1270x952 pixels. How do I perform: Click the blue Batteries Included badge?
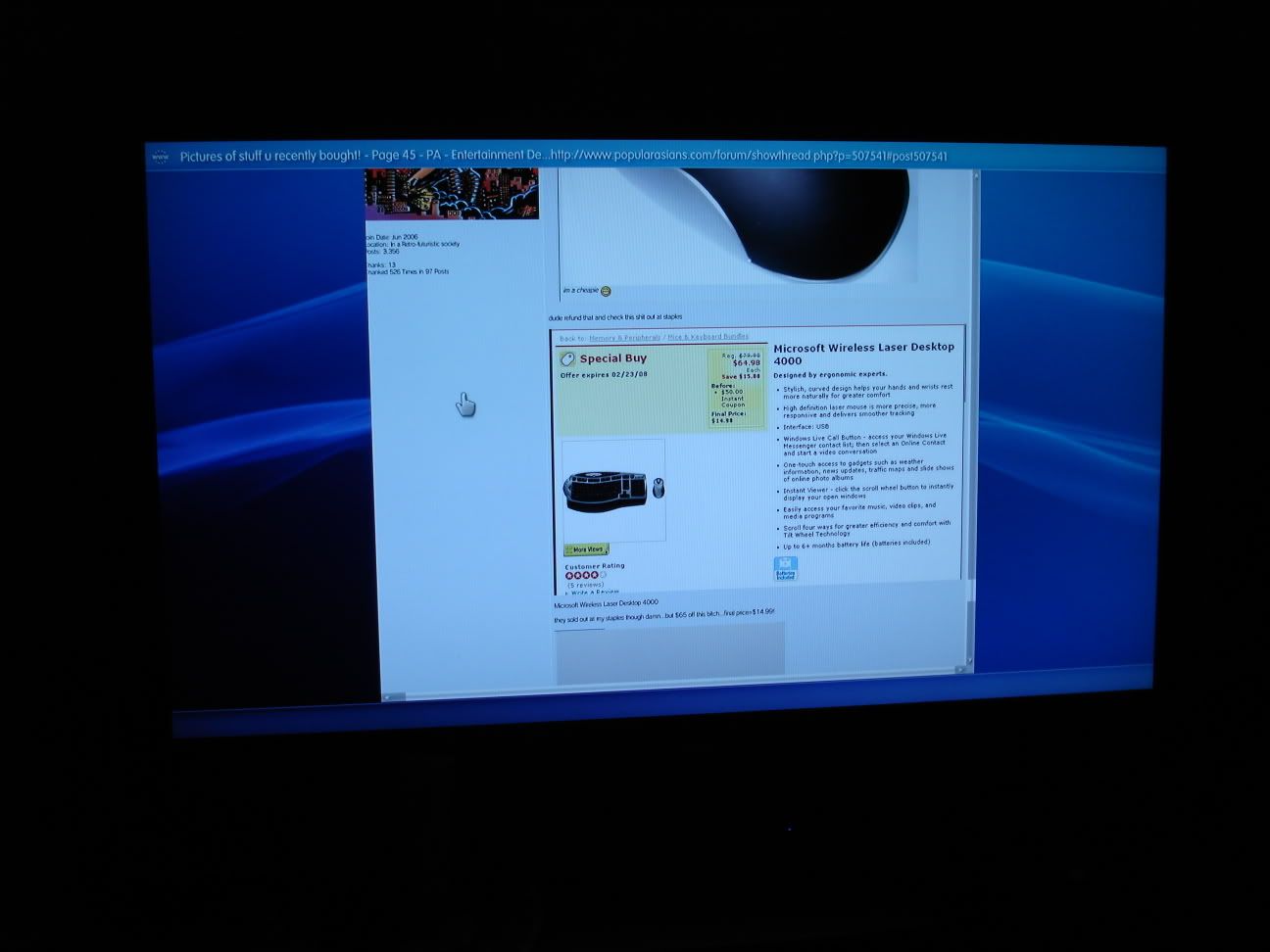[786, 568]
